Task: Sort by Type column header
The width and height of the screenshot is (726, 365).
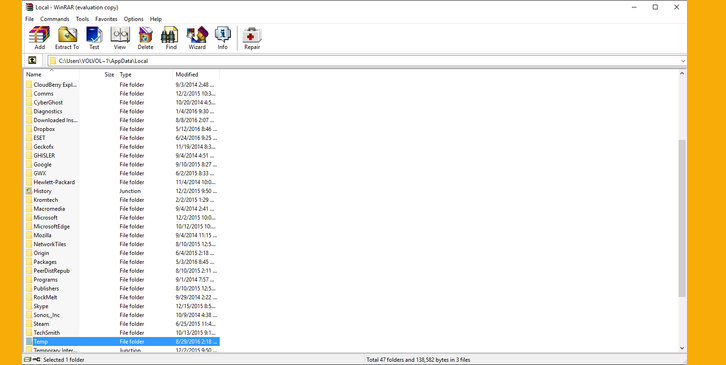Action: click(144, 74)
